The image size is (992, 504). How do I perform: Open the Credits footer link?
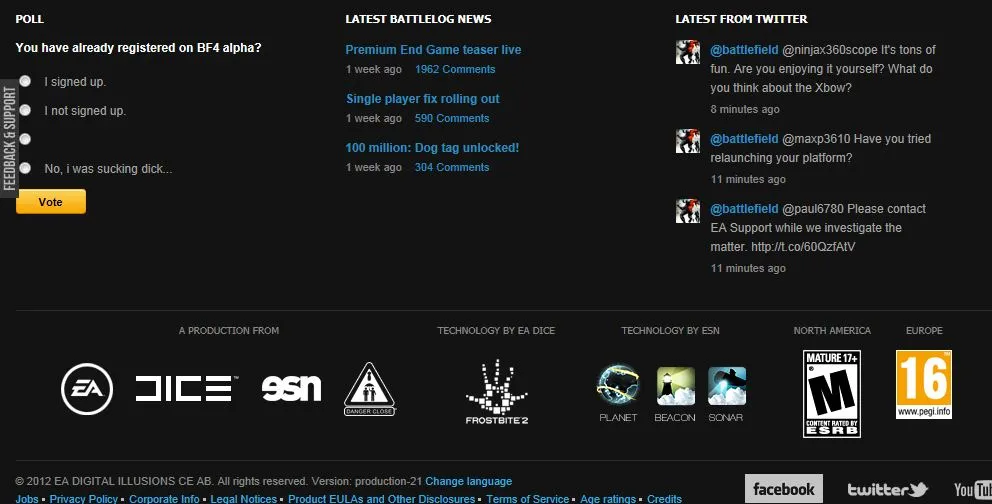(x=664, y=499)
